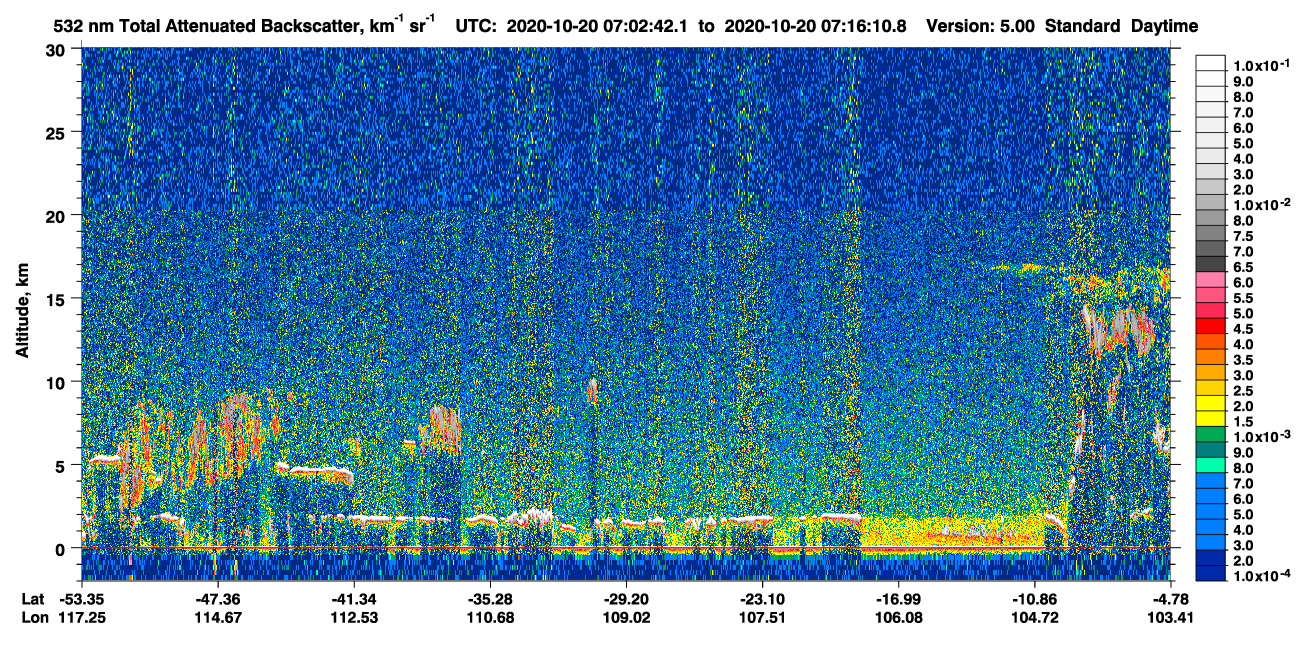
Task: Click the 'Lat' row label
Action: pyautogui.click(x=32, y=599)
